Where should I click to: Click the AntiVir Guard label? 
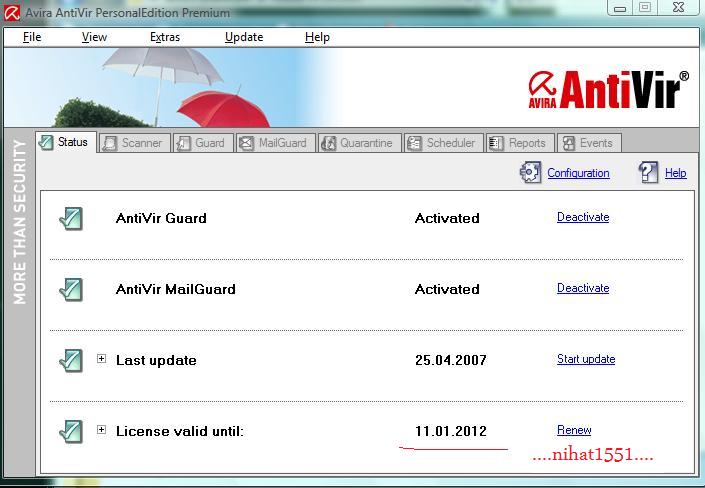coord(161,219)
